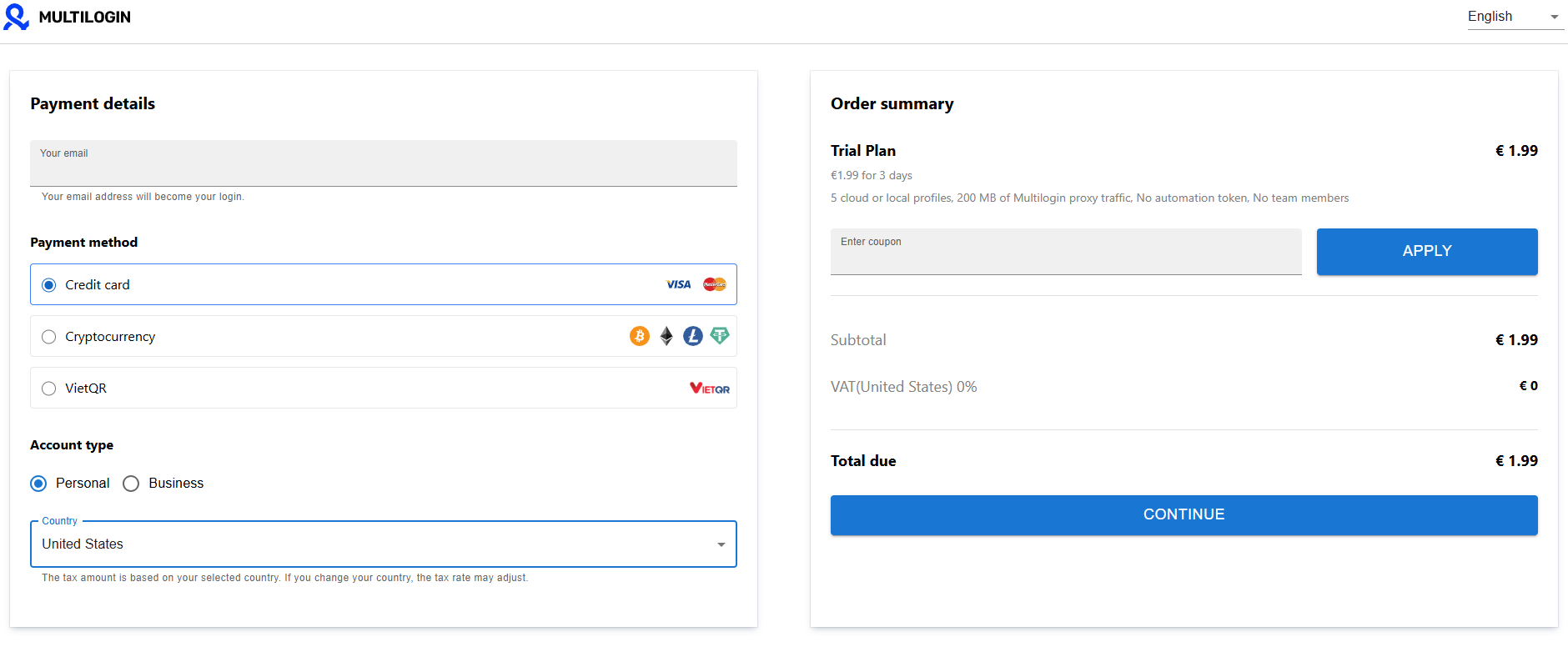Click the Country dropdown arrow
The width and height of the screenshot is (1568, 672).
(x=721, y=544)
